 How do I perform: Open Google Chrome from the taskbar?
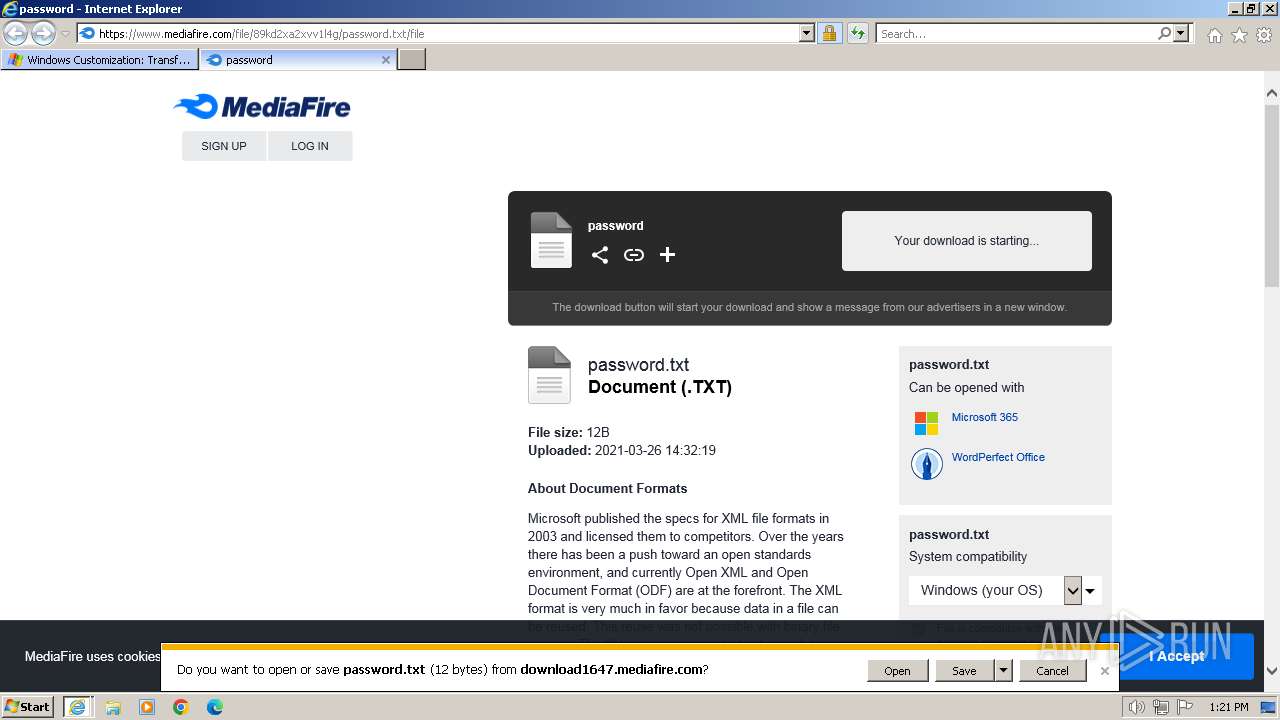coord(181,707)
